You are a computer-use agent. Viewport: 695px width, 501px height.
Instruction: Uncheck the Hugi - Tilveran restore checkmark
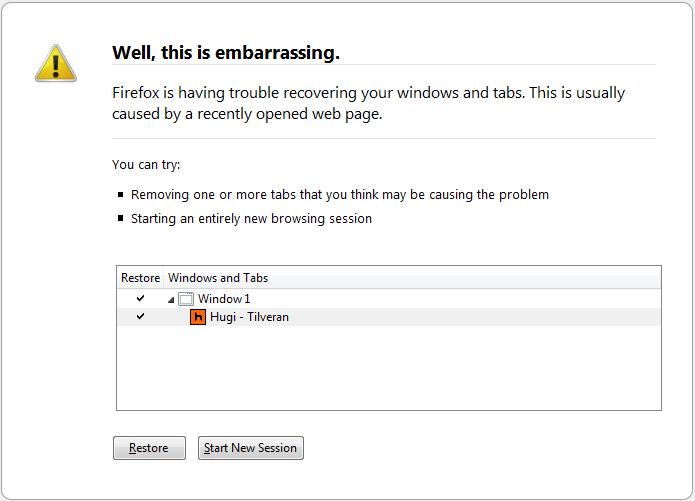point(141,316)
